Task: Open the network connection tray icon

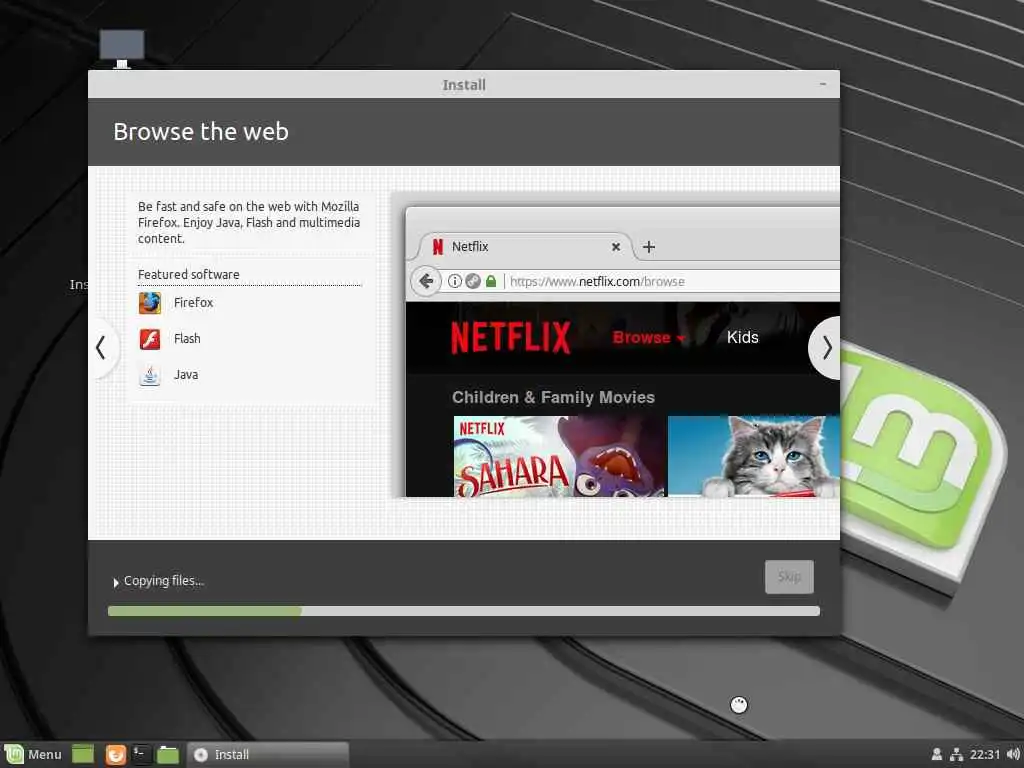Action: point(956,754)
